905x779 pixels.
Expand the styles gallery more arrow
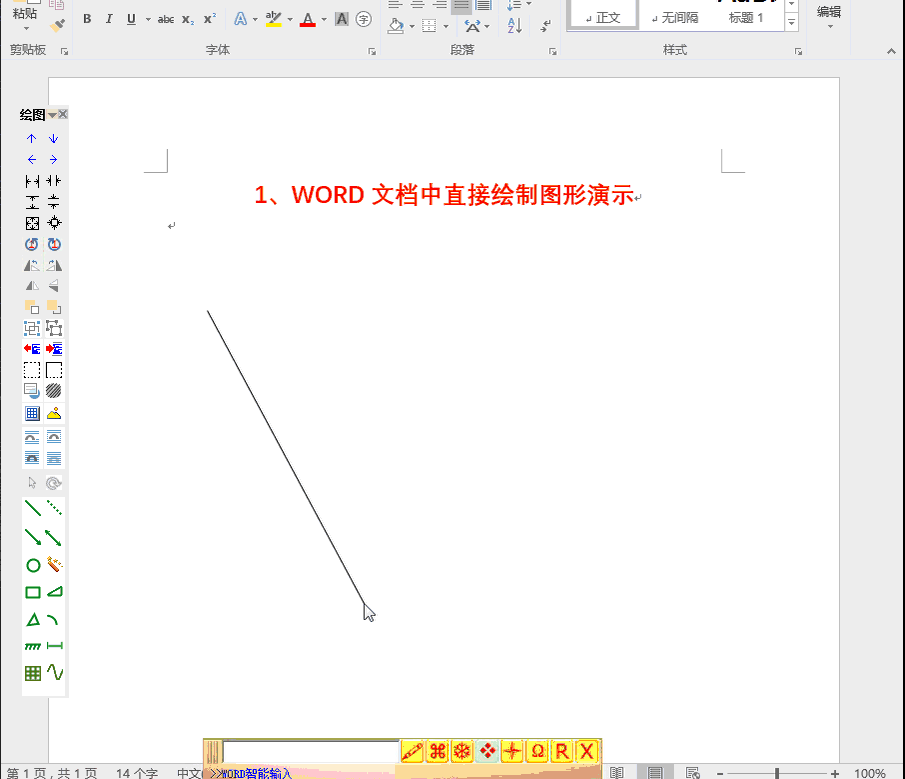pos(792,23)
